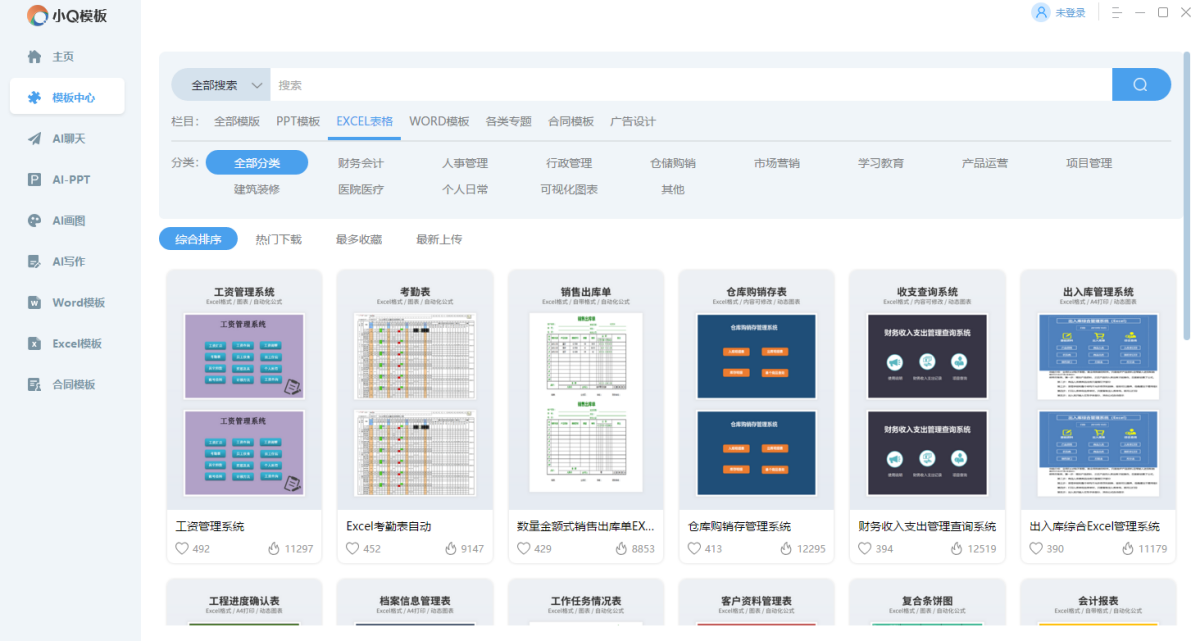1200x641 pixels.
Task: Switch to the PPT模板 tab
Action: (x=298, y=121)
